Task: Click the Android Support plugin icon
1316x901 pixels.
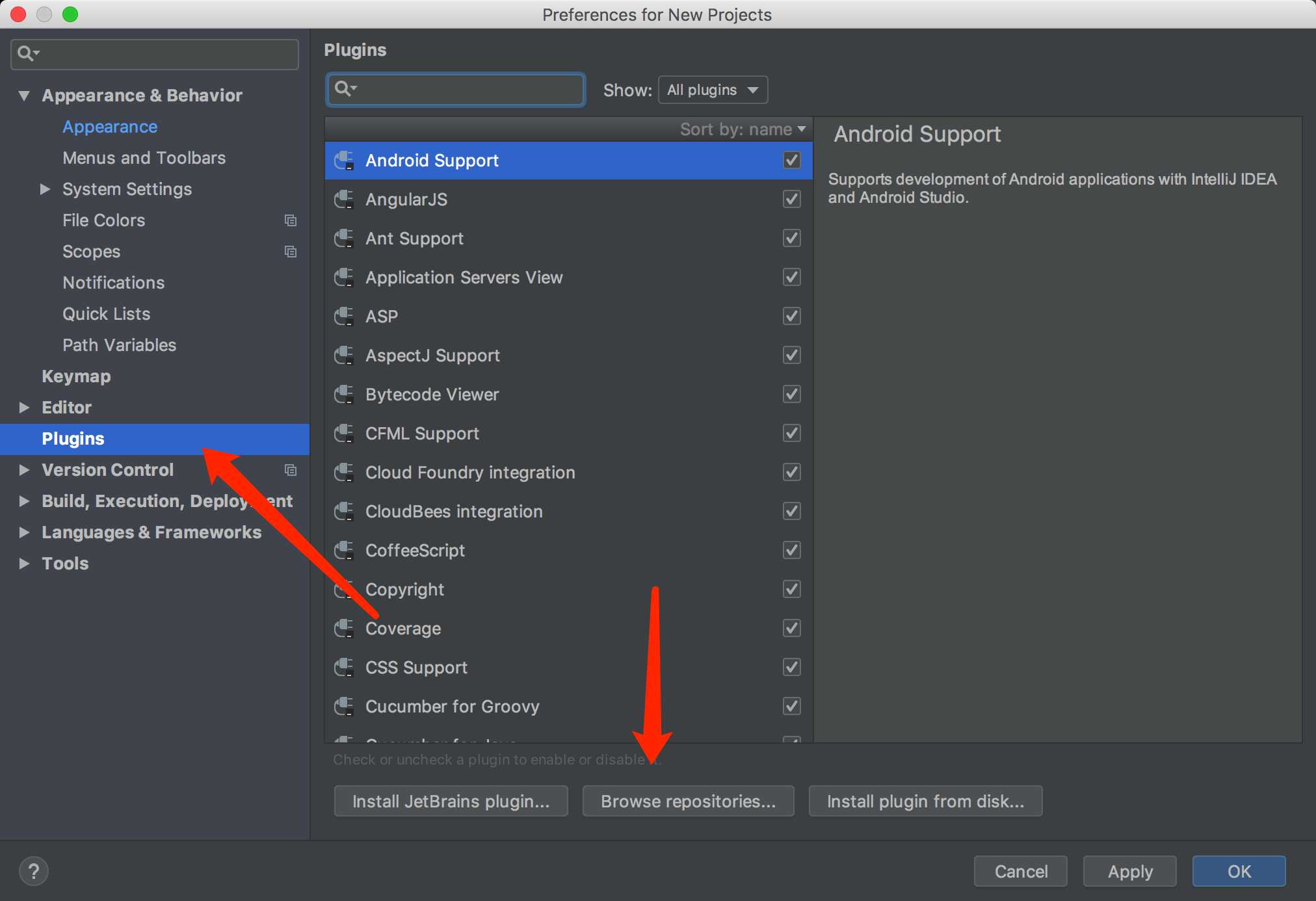Action: click(x=344, y=161)
